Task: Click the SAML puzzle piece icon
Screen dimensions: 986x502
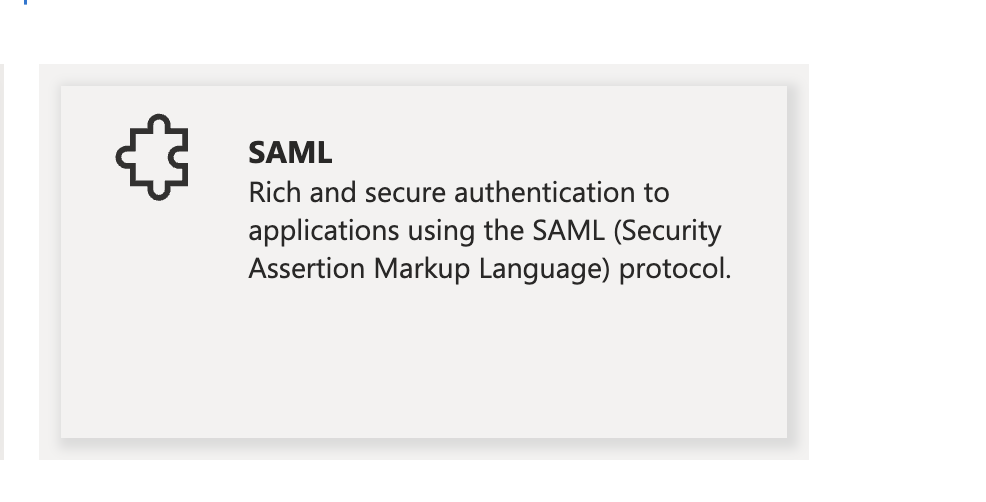Action: 152,156
